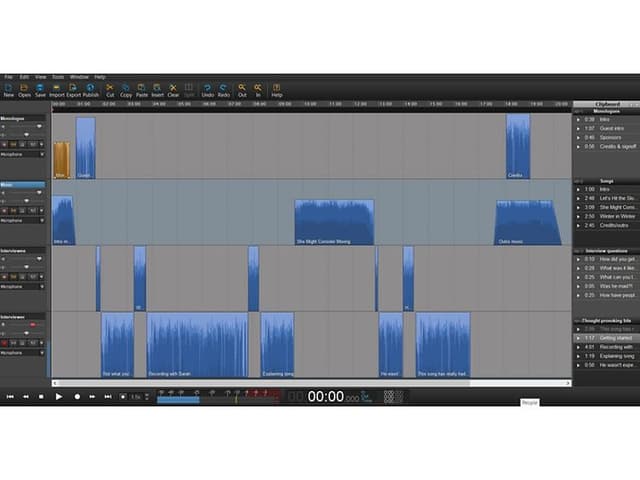This screenshot has width=640, height=480.
Task: Undo the last edit
Action: point(207,91)
